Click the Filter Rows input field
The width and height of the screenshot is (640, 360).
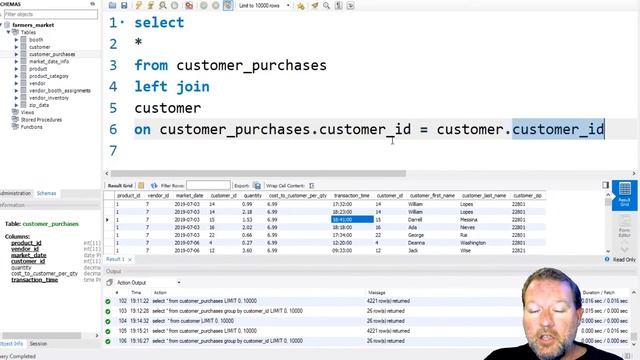pyautogui.click(x=208, y=186)
